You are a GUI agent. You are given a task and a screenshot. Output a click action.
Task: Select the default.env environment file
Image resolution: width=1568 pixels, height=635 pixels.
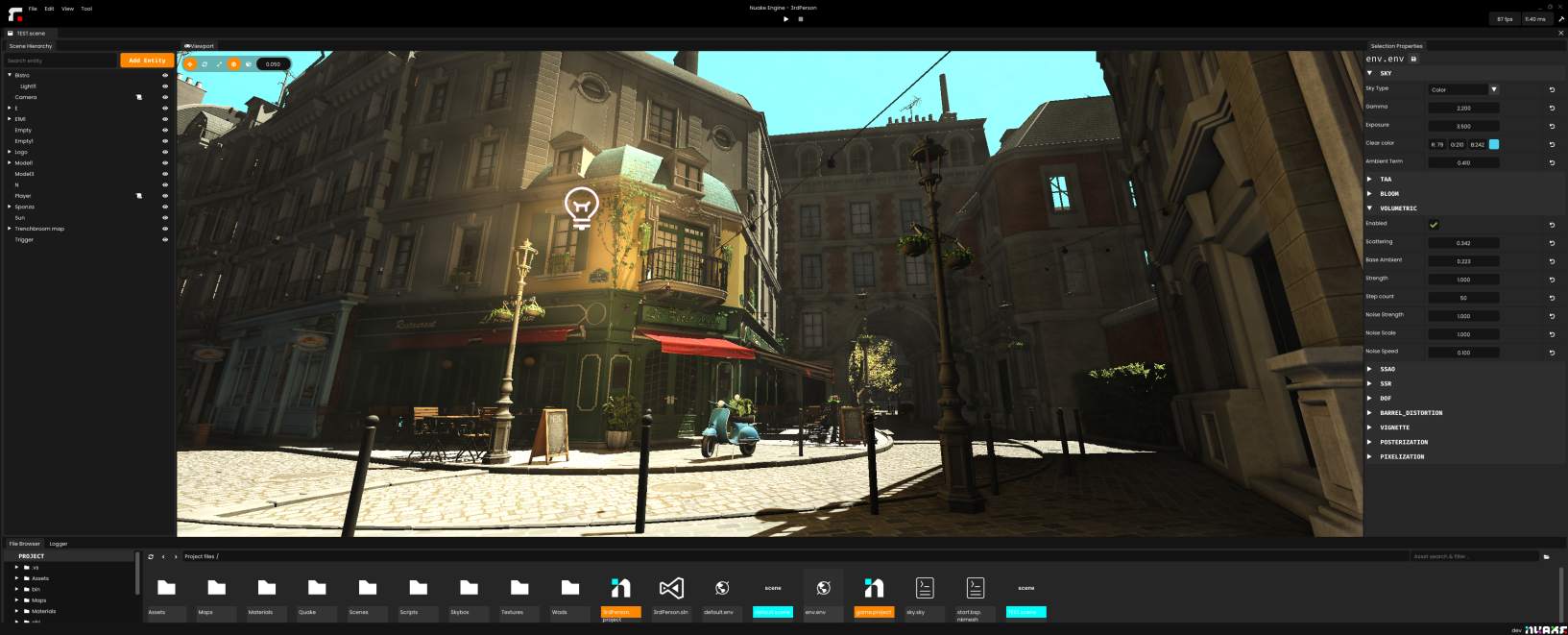pyautogui.click(x=722, y=588)
